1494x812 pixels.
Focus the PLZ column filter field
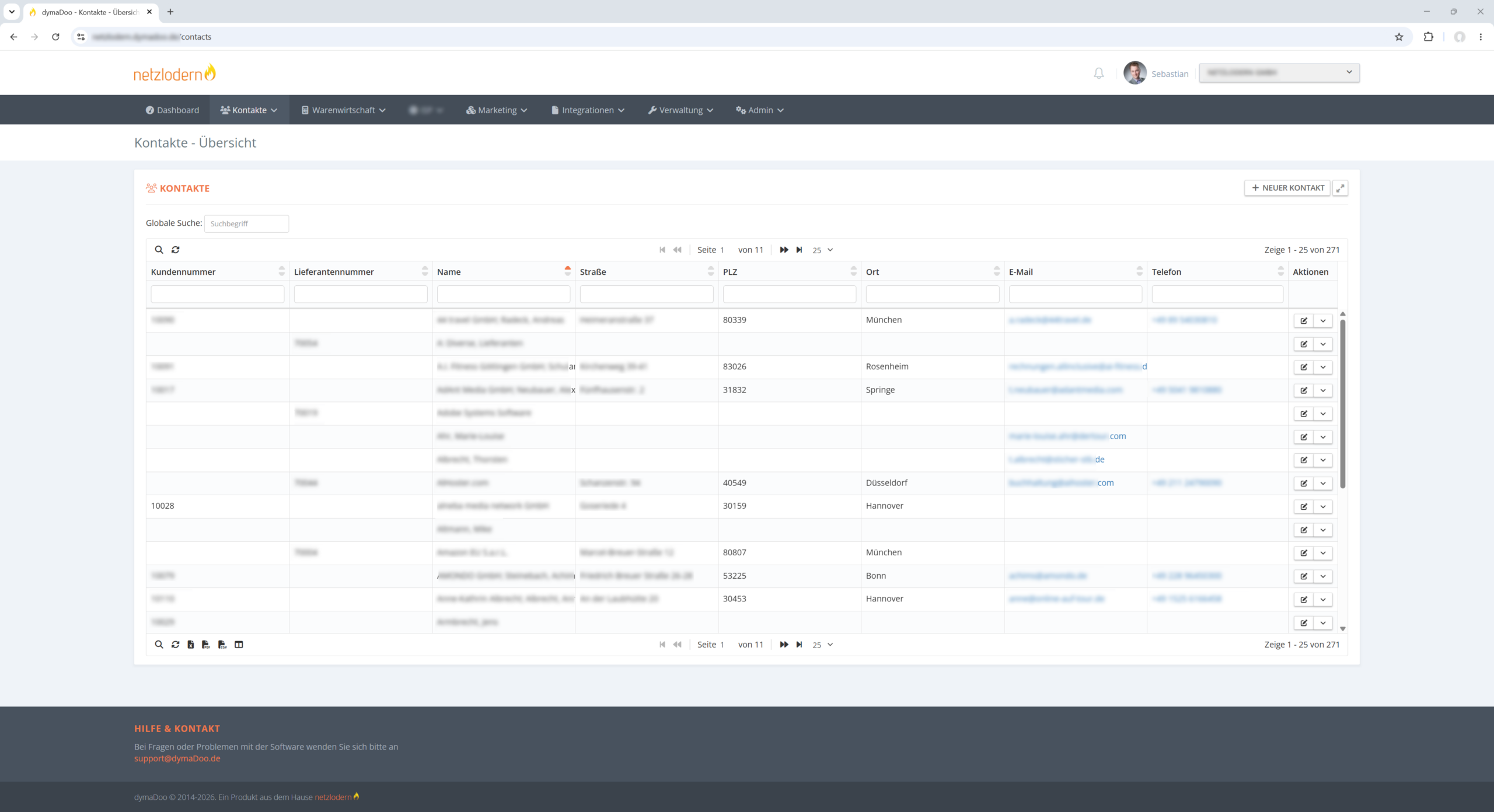(789, 294)
